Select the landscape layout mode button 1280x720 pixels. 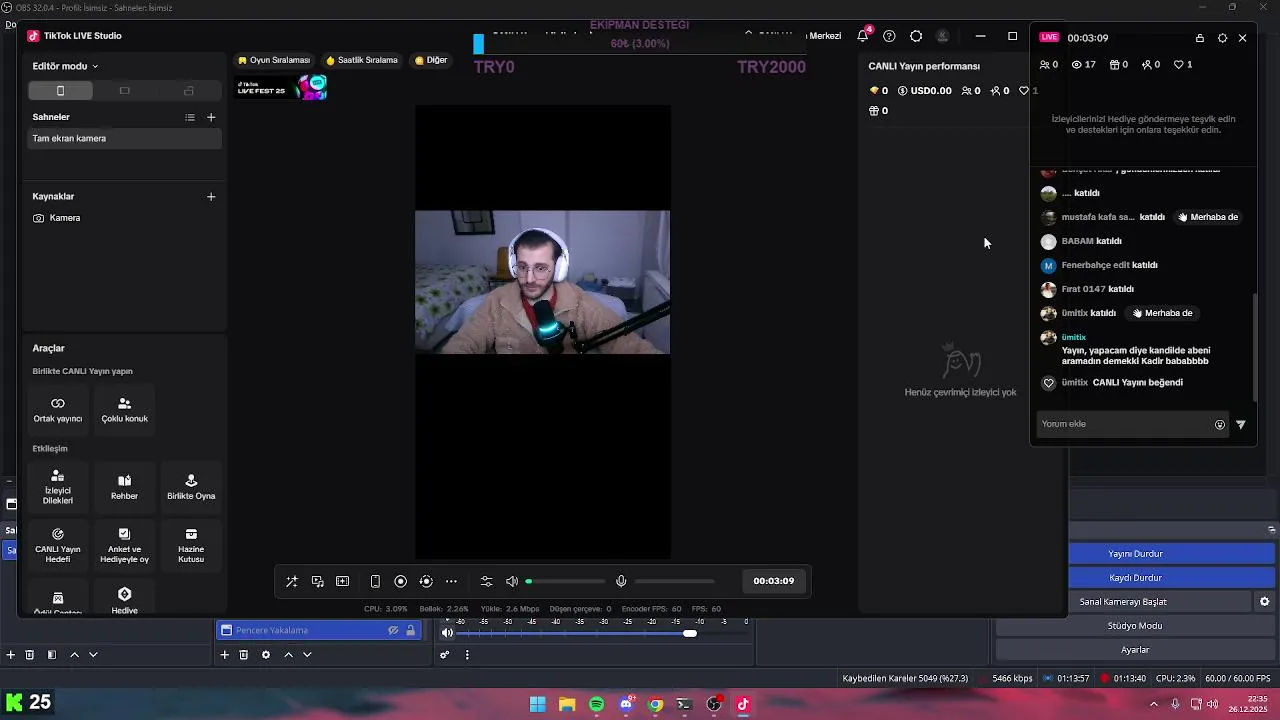(125, 91)
